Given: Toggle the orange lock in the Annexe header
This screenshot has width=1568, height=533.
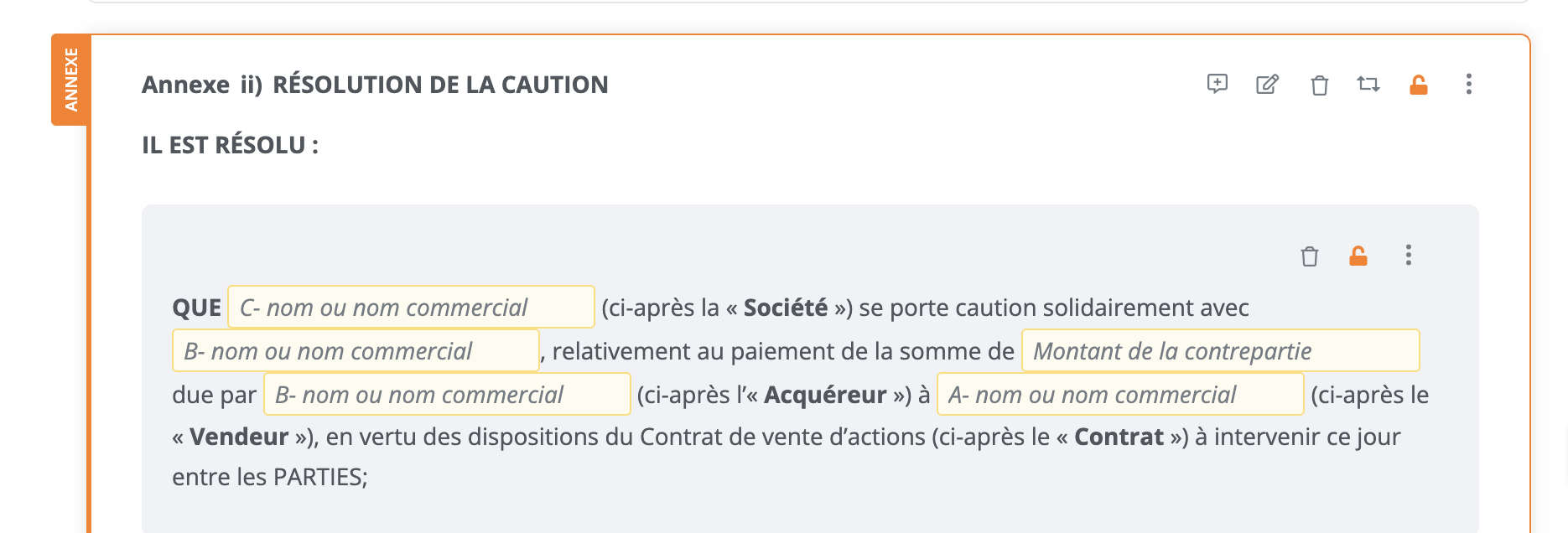Looking at the screenshot, I should (x=1418, y=85).
